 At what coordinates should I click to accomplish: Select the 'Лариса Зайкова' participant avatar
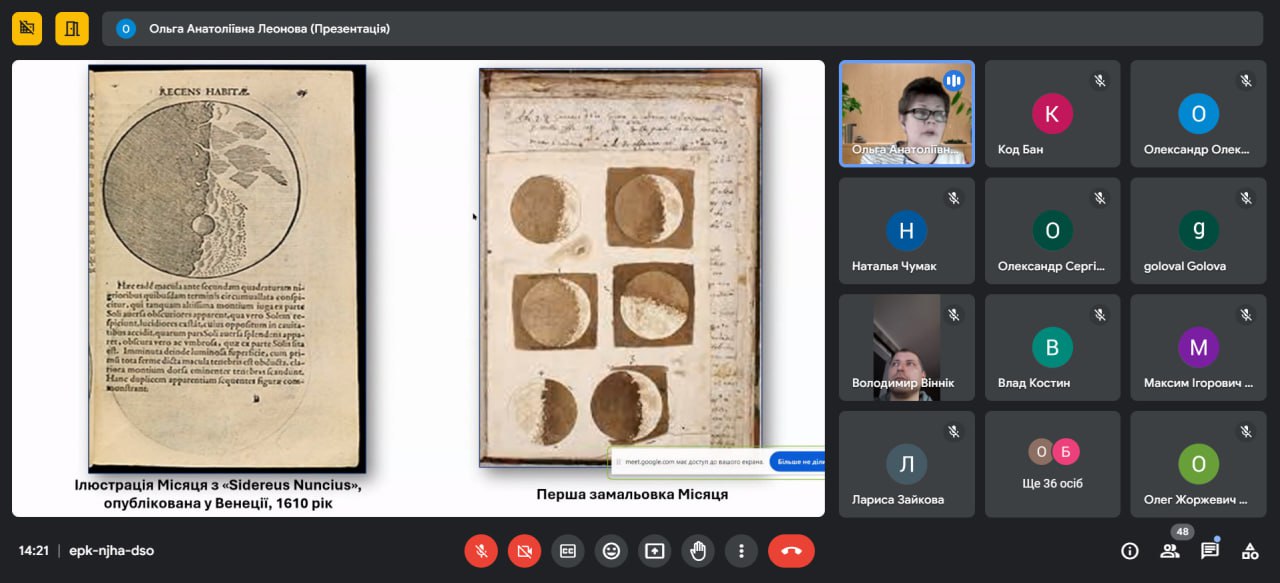906,464
